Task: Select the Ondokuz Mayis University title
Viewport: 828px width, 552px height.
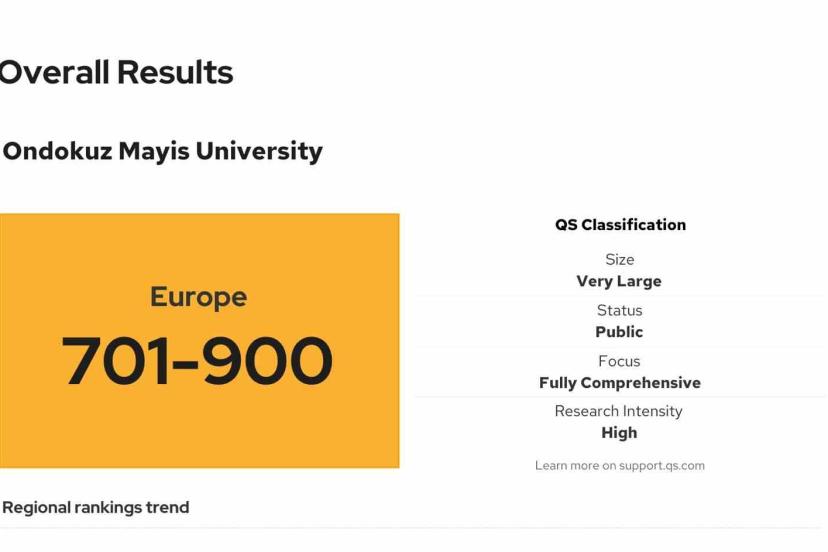Action: (x=162, y=151)
